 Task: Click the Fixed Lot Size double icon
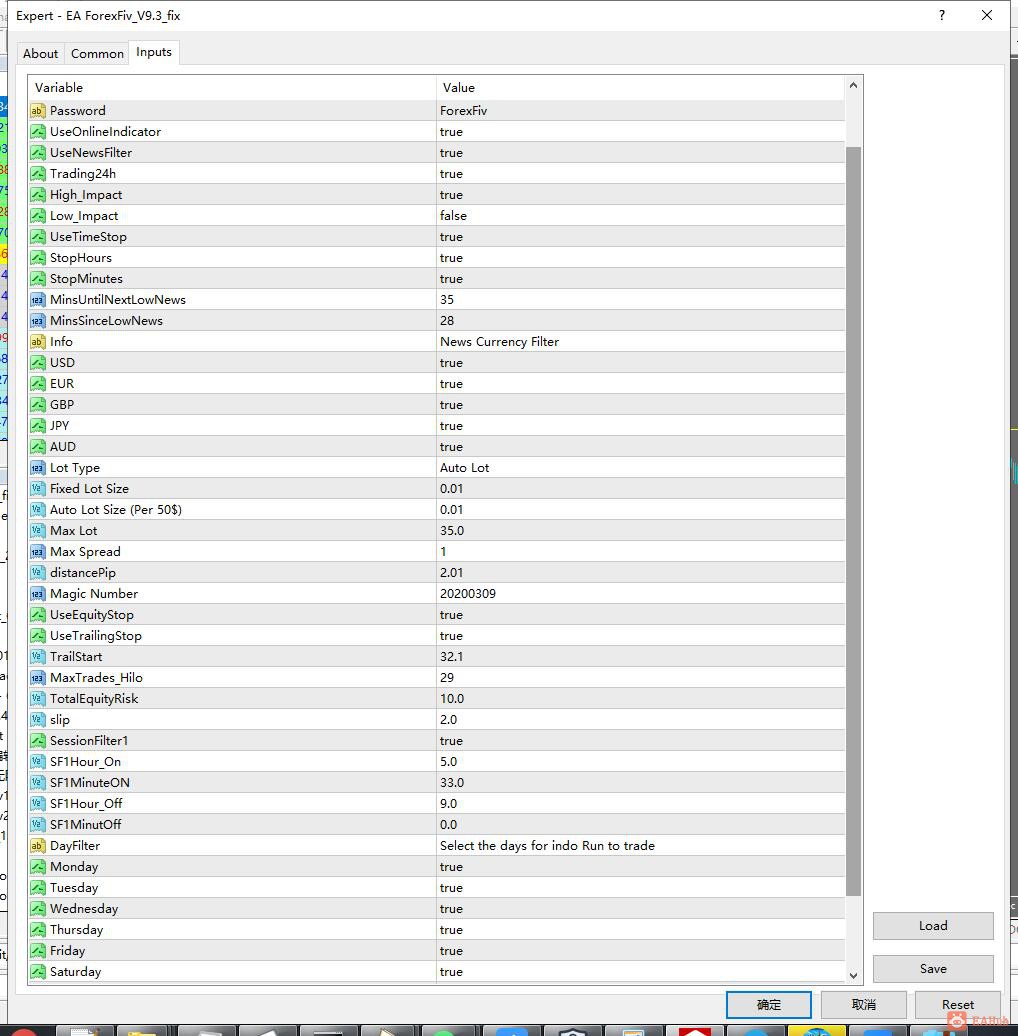tap(38, 489)
